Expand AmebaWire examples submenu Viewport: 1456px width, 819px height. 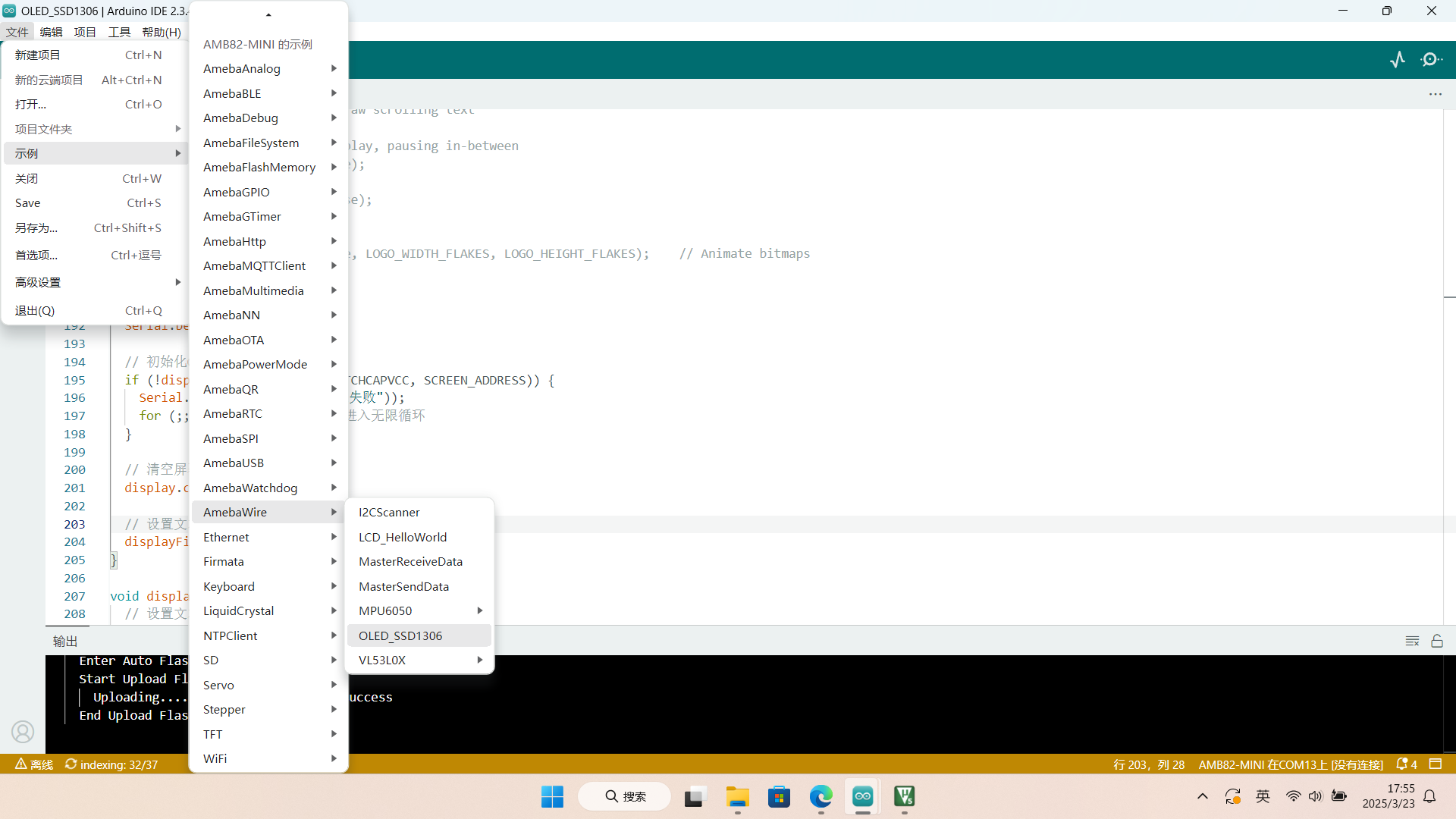click(x=268, y=512)
